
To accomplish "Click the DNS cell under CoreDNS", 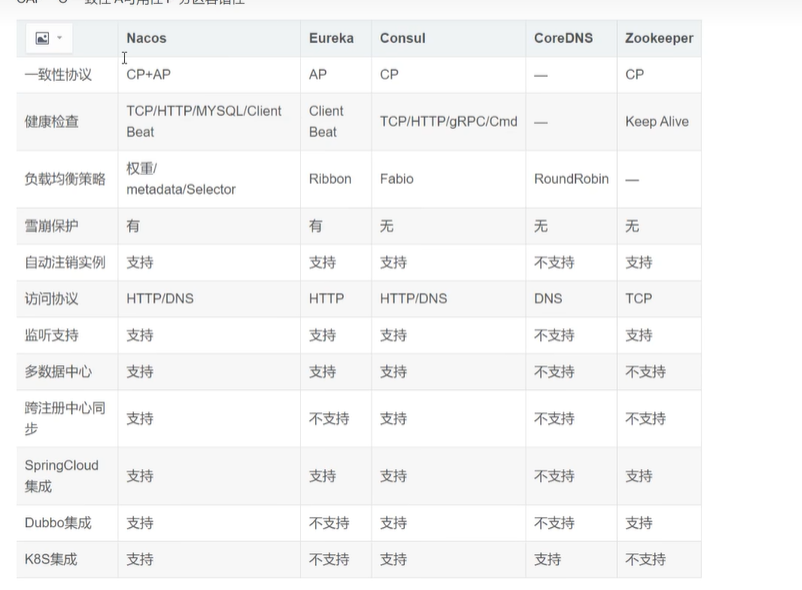I will click(548, 299).
